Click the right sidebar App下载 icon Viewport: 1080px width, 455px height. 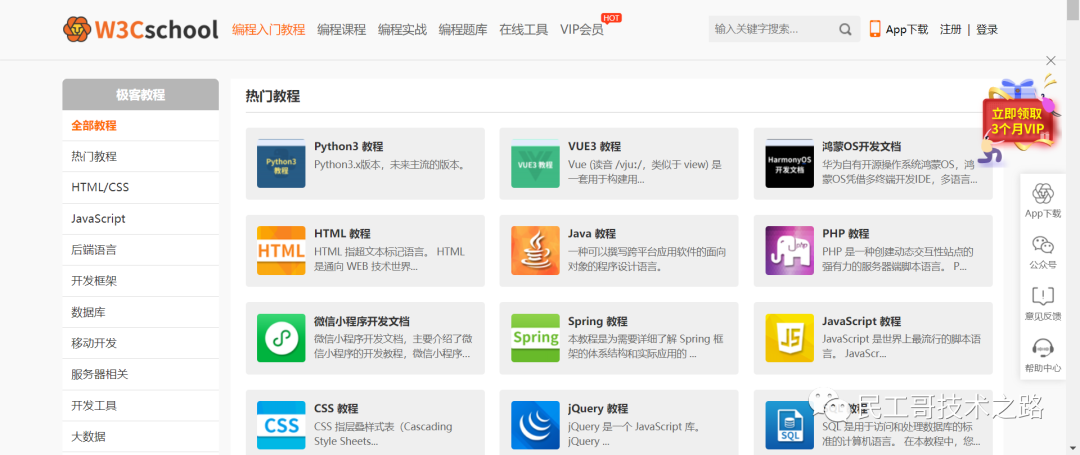point(1043,194)
